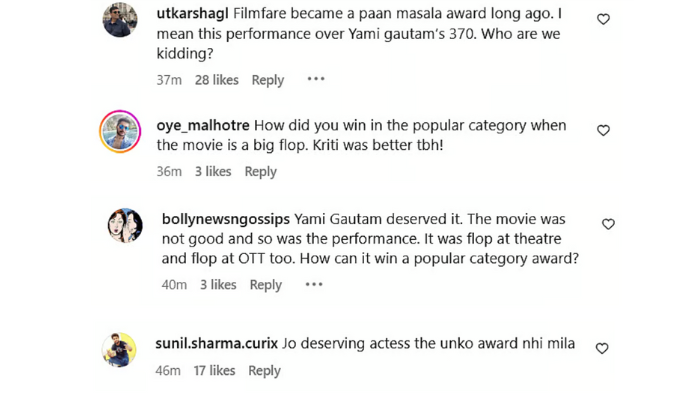The image size is (700, 400).
Task: View the 17 likes on sunil.sharma.curix's comment
Action: [x=214, y=371]
